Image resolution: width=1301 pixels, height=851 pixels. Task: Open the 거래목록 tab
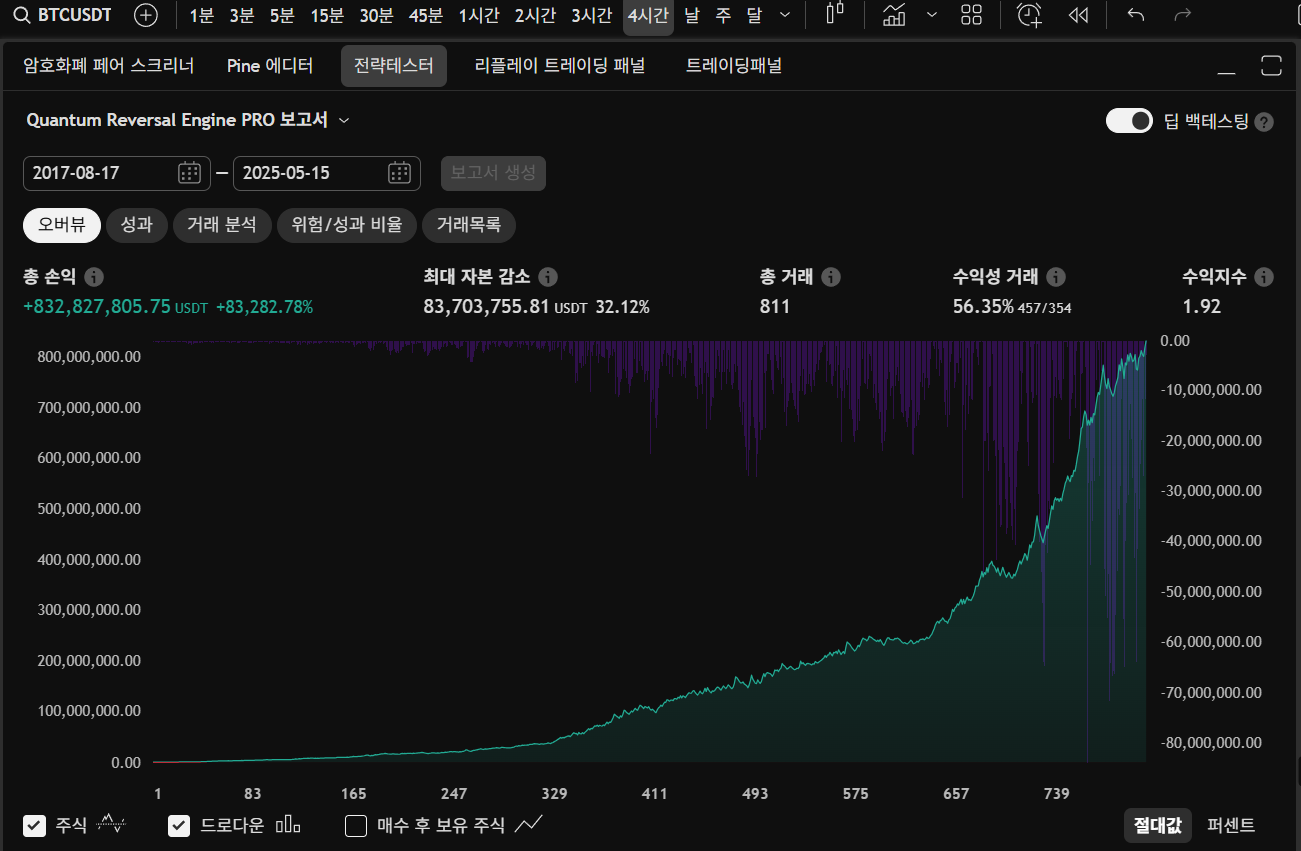(x=469, y=225)
